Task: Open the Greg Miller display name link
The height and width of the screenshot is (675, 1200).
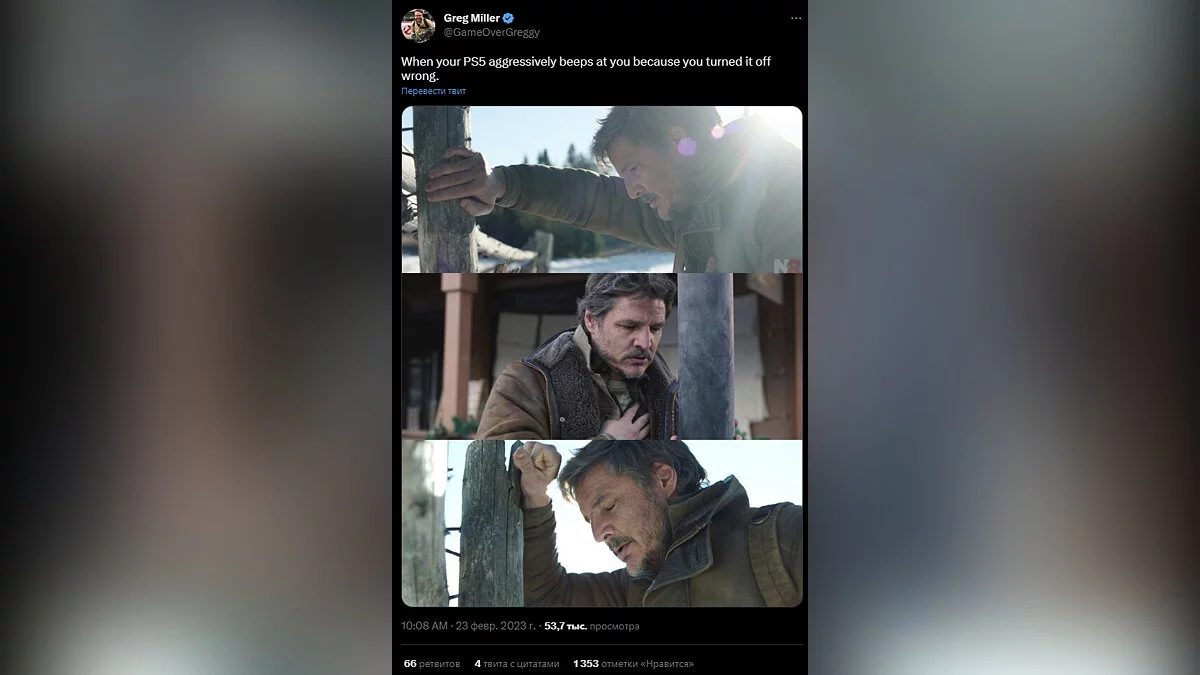Action: pos(471,18)
